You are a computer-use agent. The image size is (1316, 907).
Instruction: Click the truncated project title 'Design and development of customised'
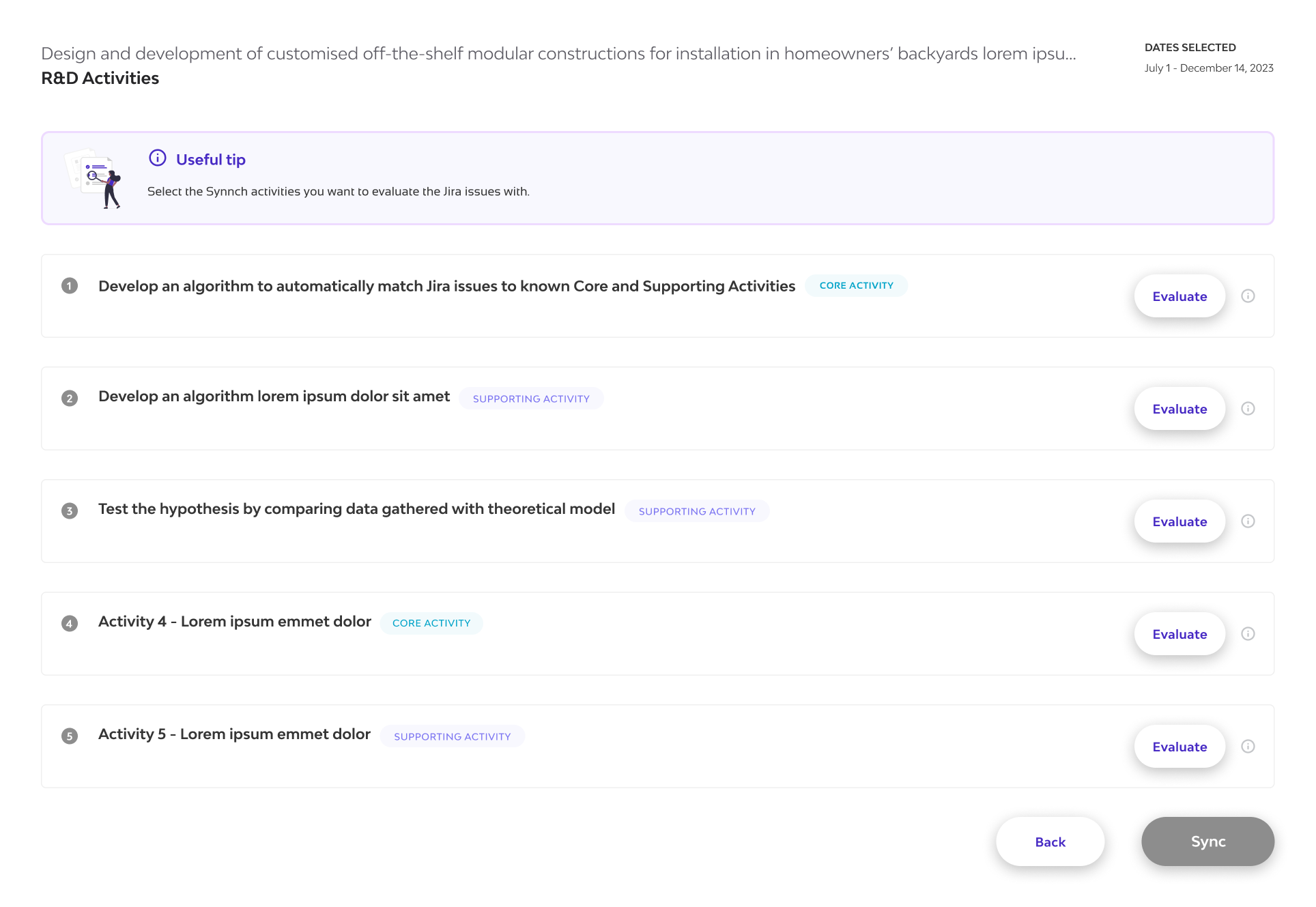coord(558,53)
